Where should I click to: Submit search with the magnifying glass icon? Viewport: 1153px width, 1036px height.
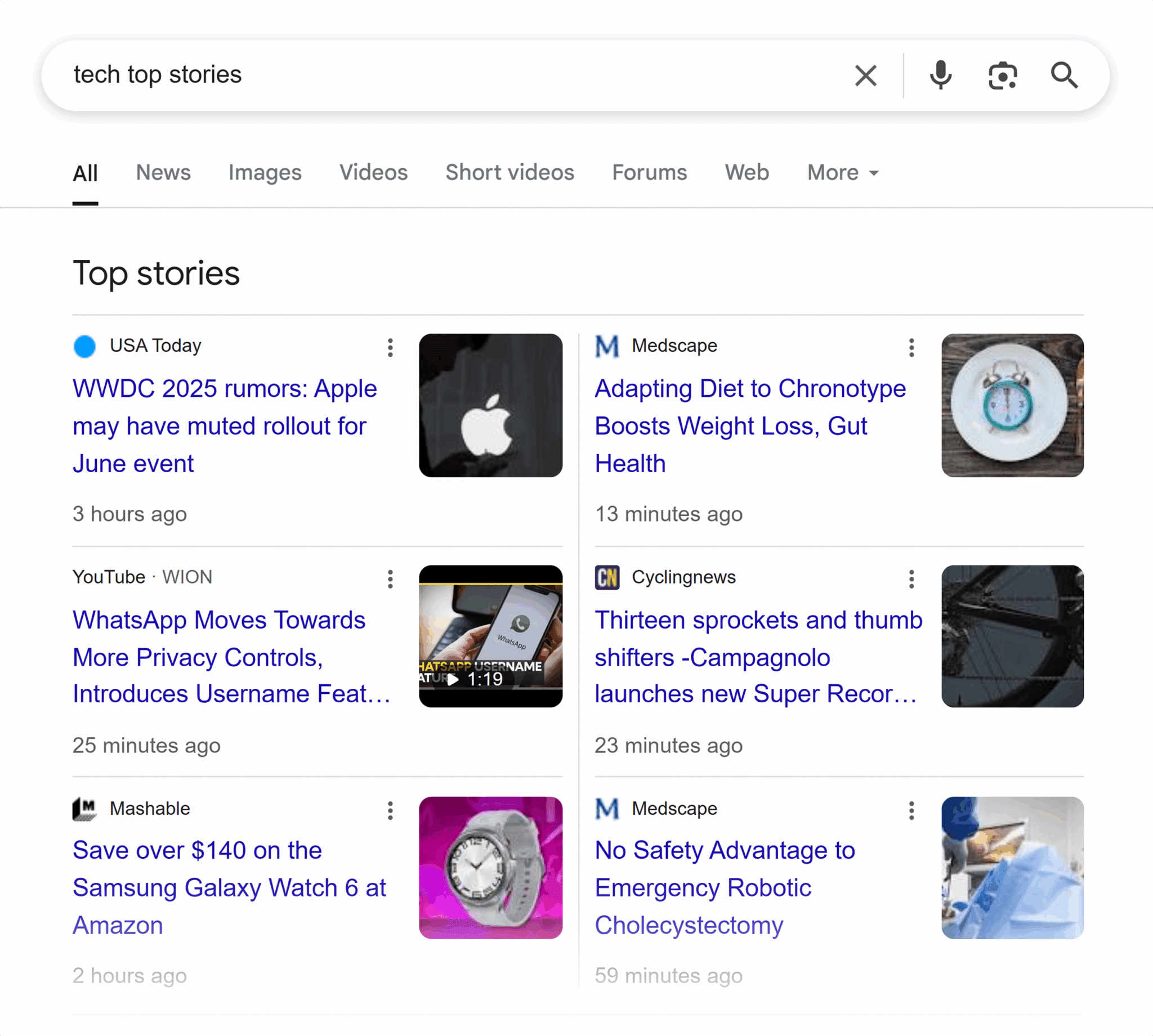(1064, 75)
